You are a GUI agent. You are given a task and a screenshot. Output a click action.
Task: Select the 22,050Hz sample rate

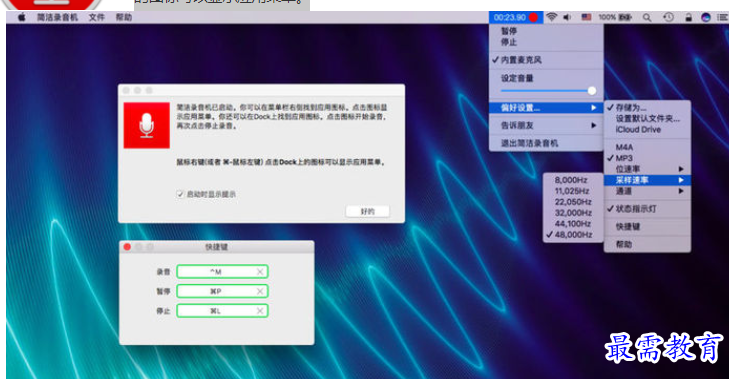(x=573, y=202)
